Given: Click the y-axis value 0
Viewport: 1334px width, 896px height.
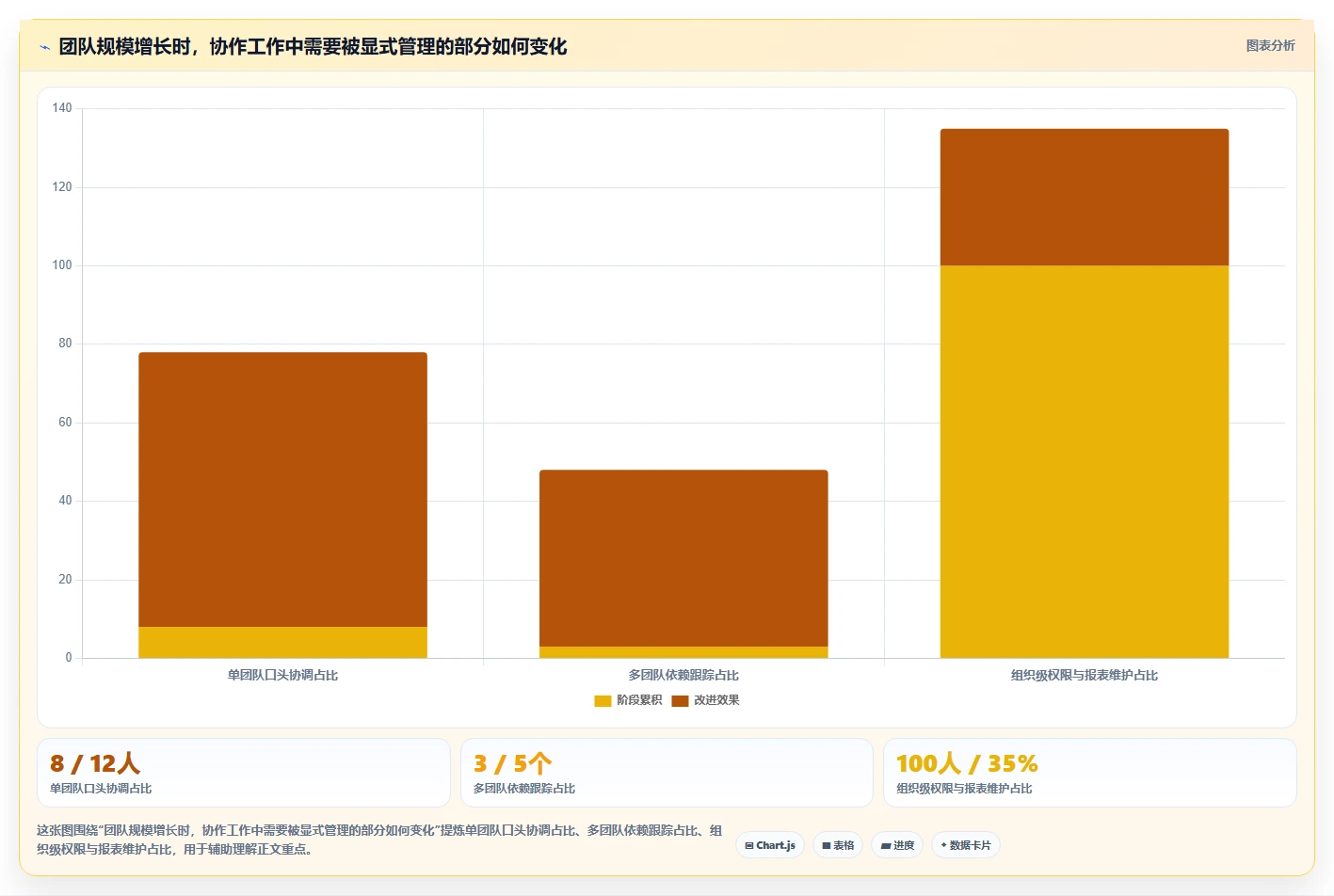Looking at the screenshot, I should click(68, 658).
